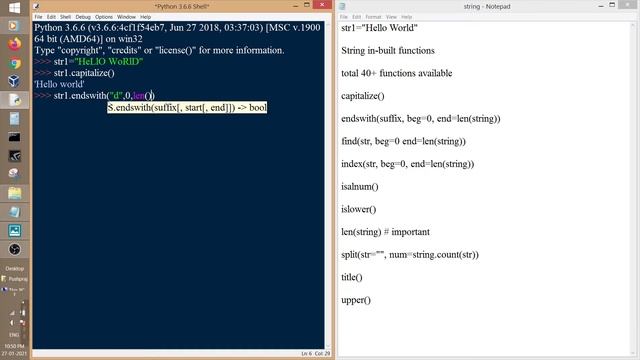Image resolution: width=640 pixels, height=360 pixels.
Task: Open Debug menu in Python Shell
Action: (83, 17)
